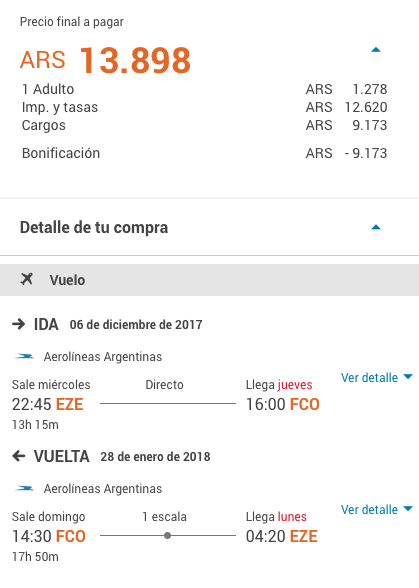The width and height of the screenshot is (419, 588).
Task: Select the Vuelo section header
Action: pyautogui.click(x=209, y=280)
